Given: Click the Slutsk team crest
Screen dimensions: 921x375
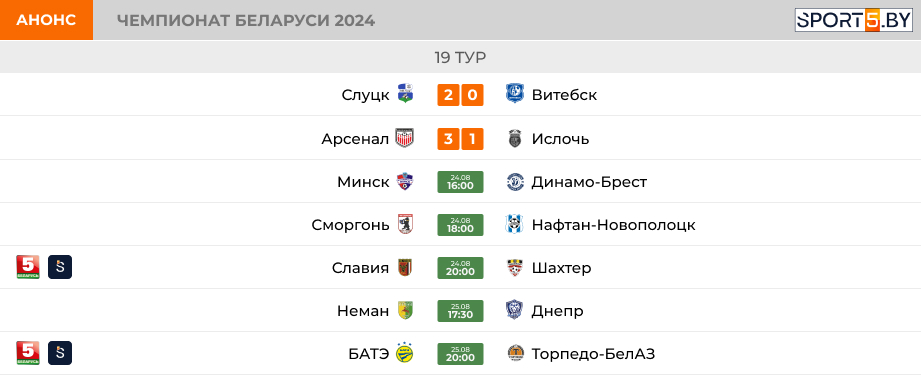Looking at the screenshot, I should pos(405,94).
